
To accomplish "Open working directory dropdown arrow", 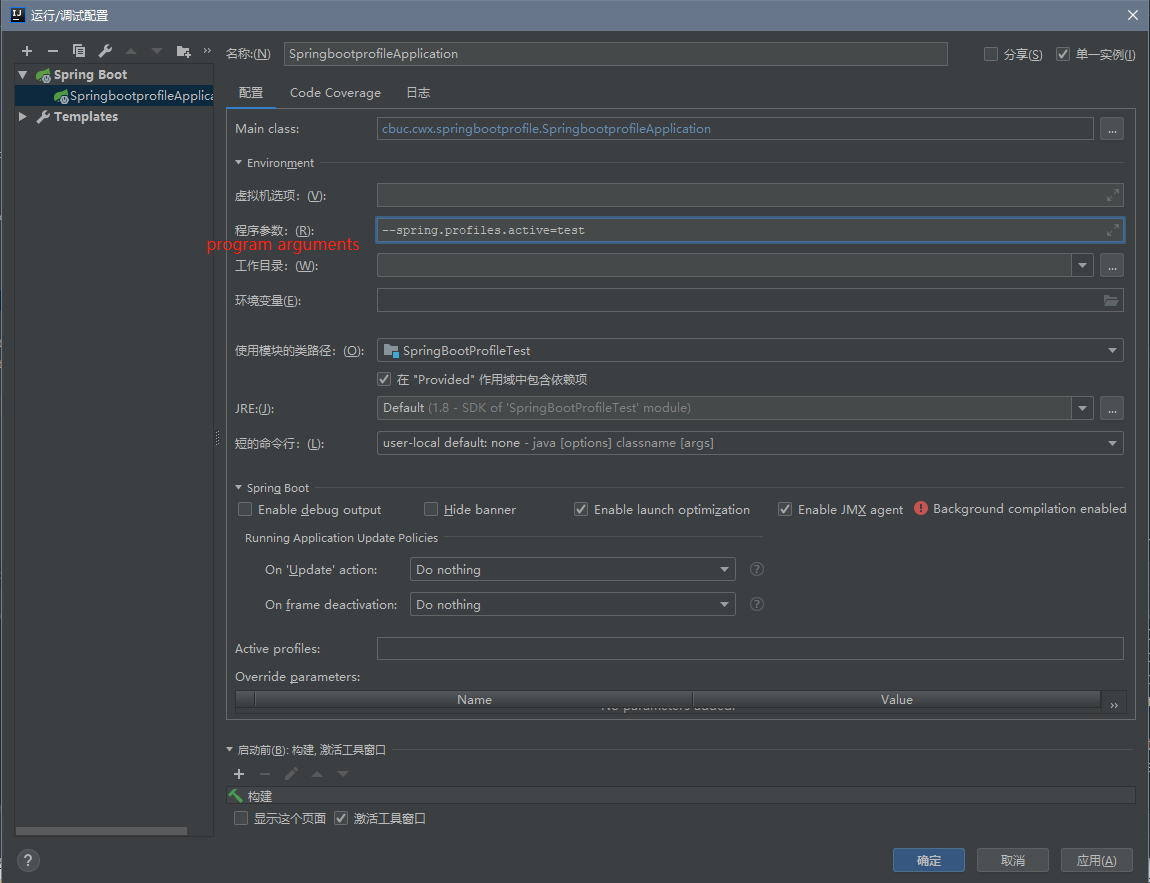I will click(1083, 265).
